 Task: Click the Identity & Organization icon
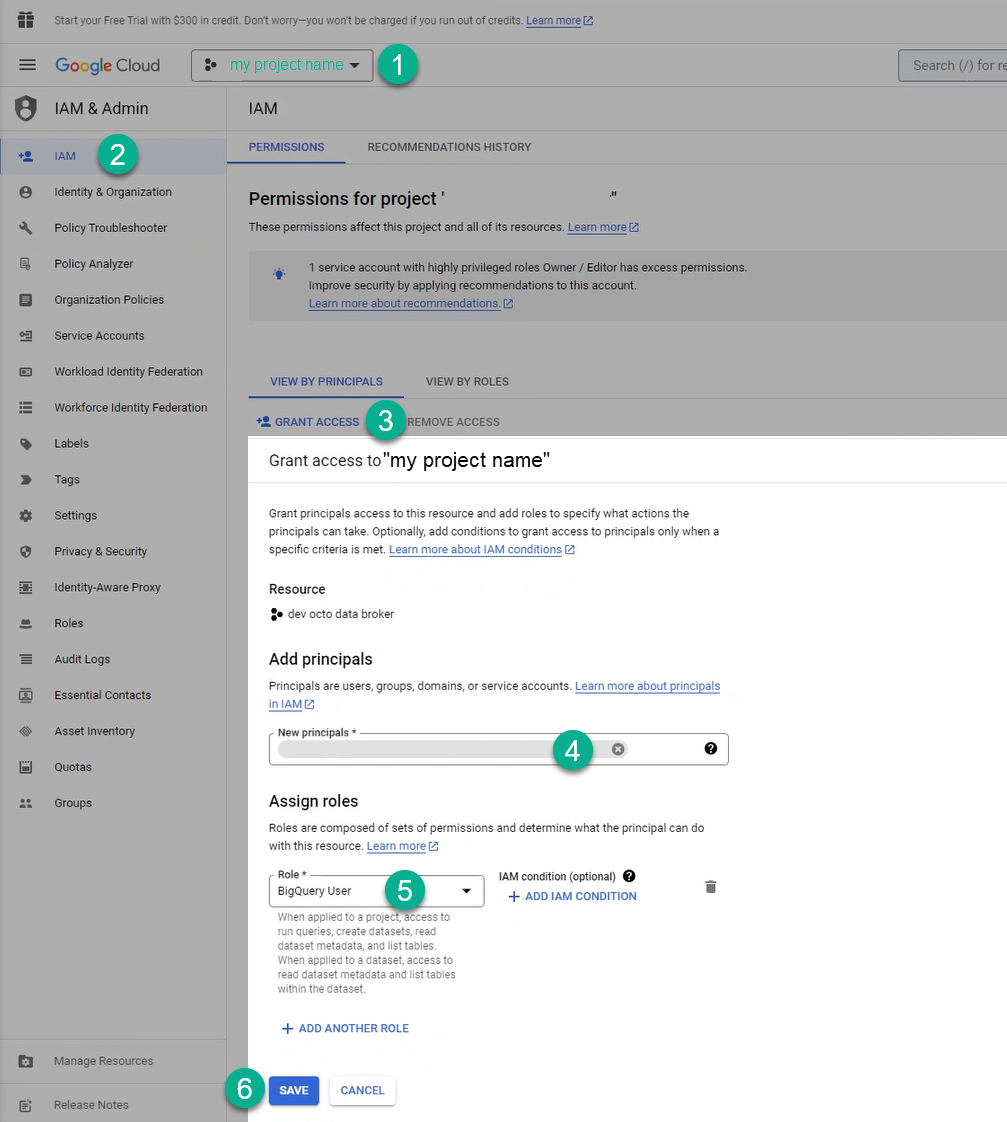click(x=26, y=192)
